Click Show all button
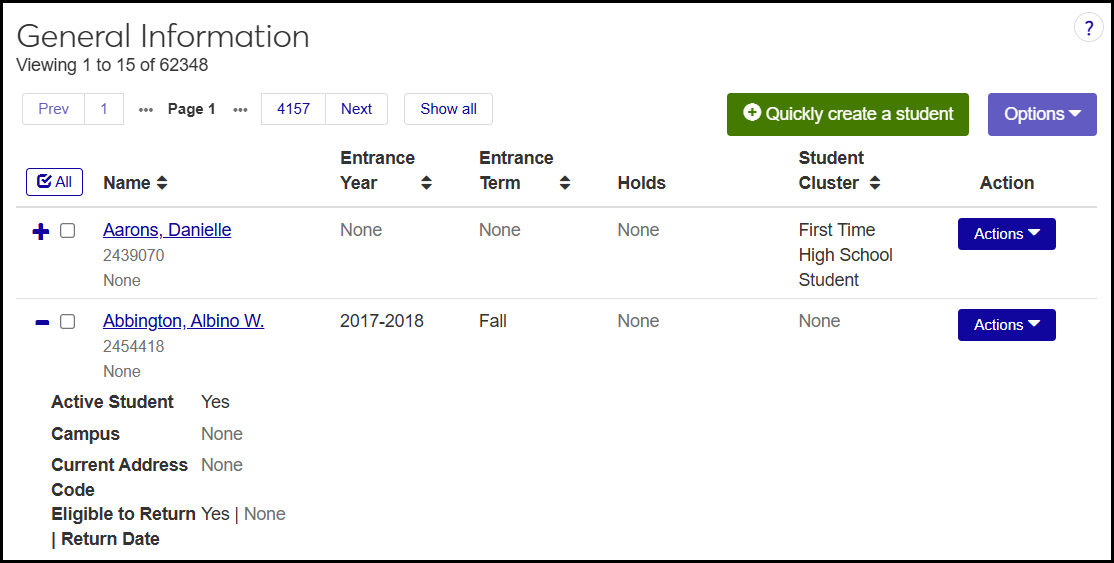Image resolution: width=1114 pixels, height=563 pixels. (448, 109)
